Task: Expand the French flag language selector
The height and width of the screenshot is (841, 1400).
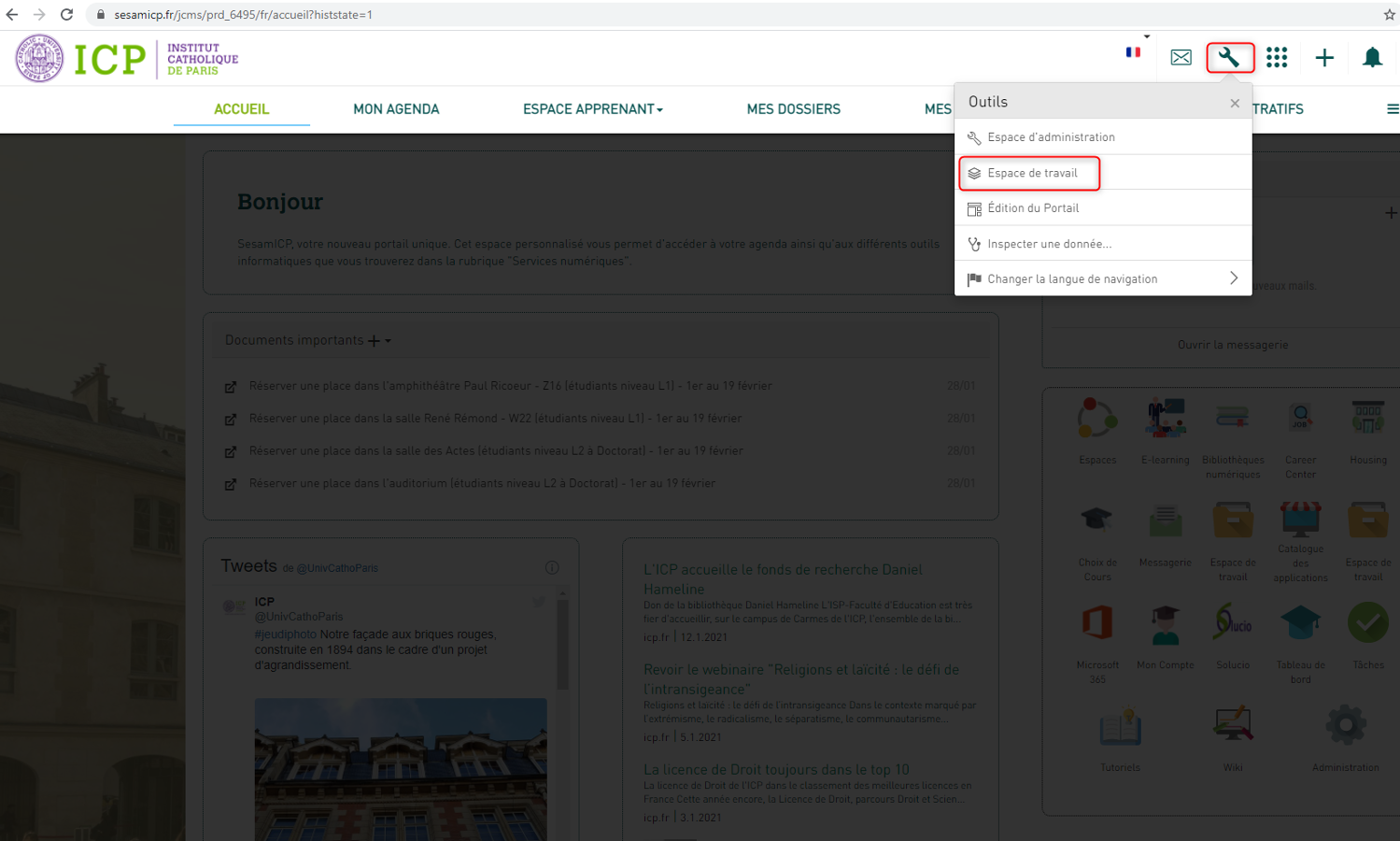Action: 1134,52
